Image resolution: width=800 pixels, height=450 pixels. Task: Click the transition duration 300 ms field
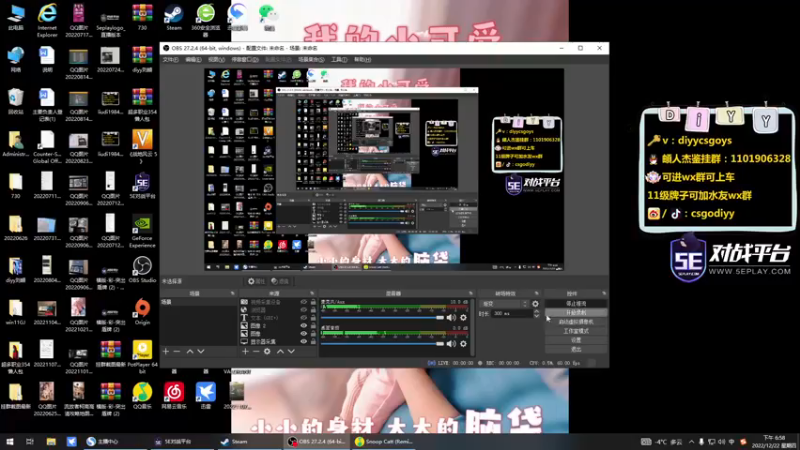512,313
